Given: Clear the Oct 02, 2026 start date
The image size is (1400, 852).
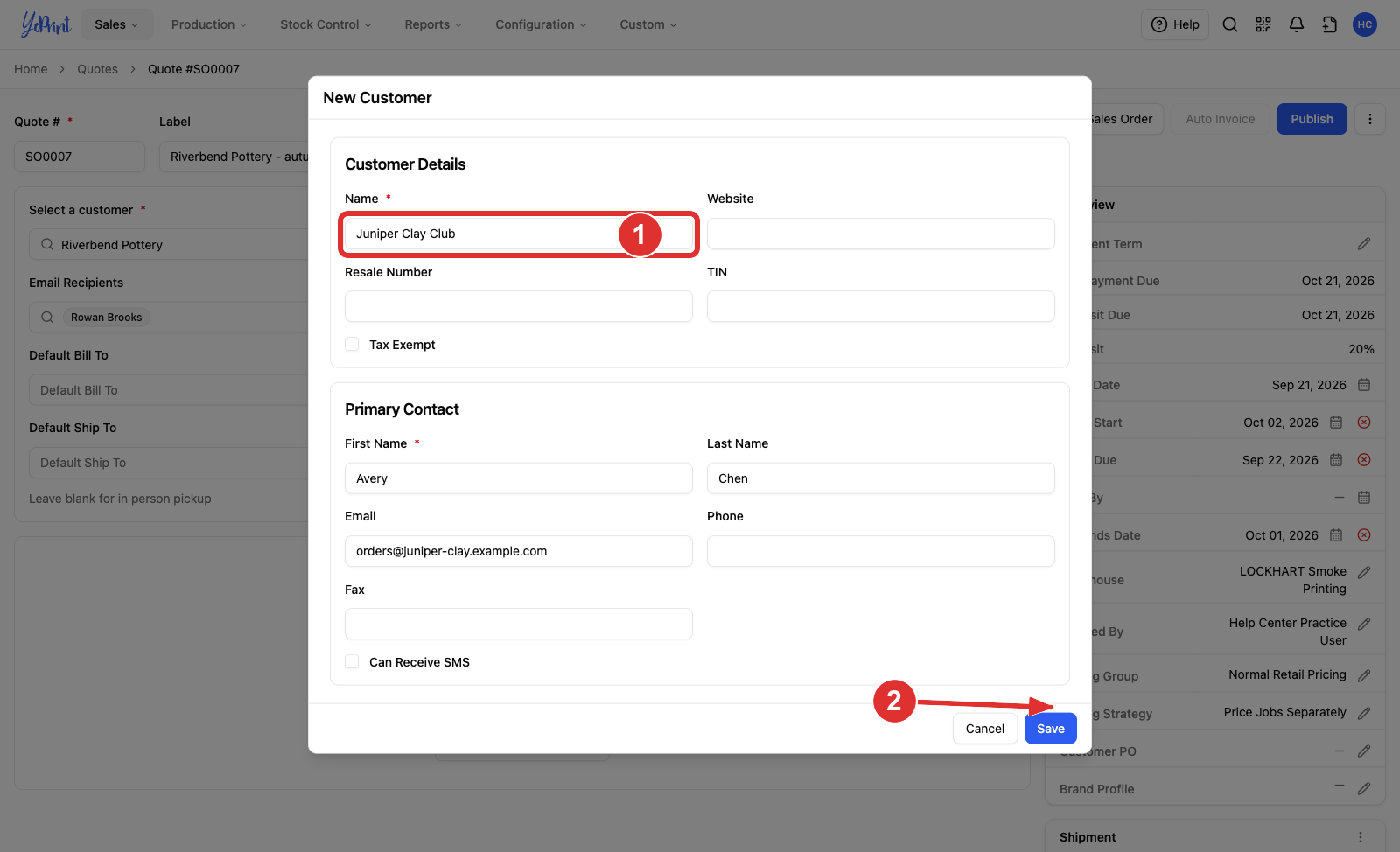Looking at the screenshot, I should coord(1363,423).
